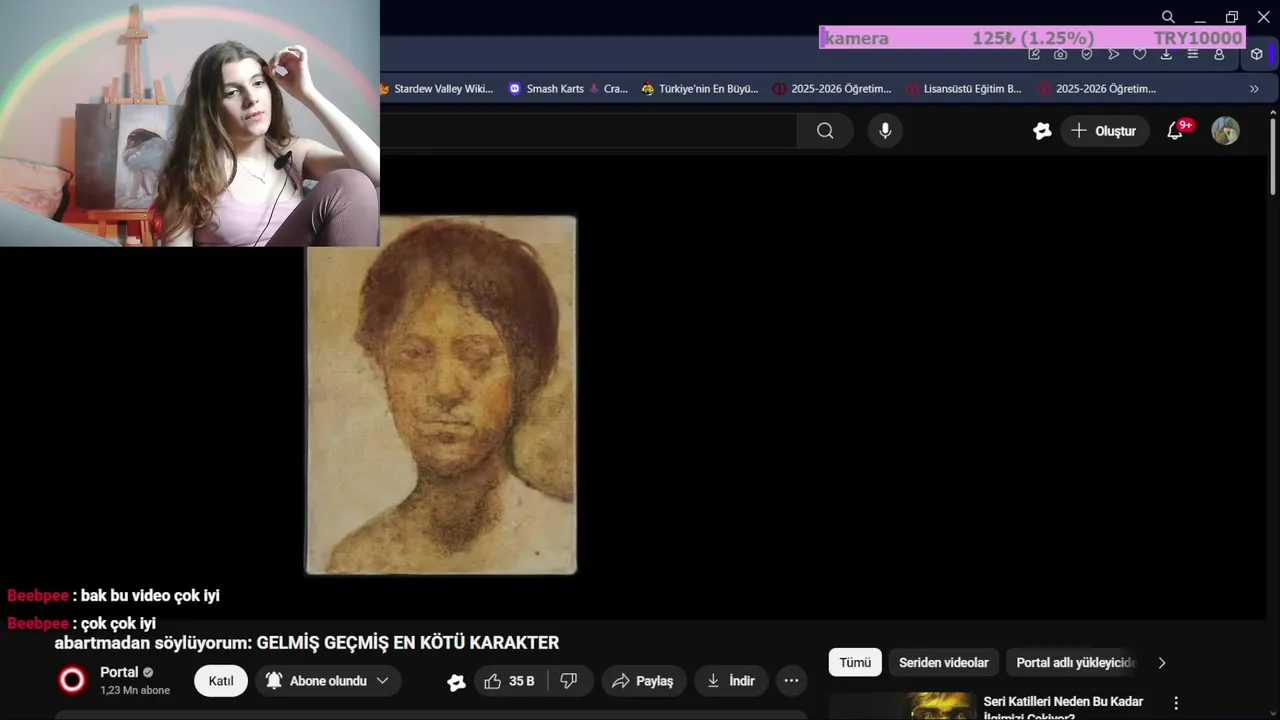The image size is (1280, 720).
Task: Select the Seriden videolar chip
Action: point(944,662)
